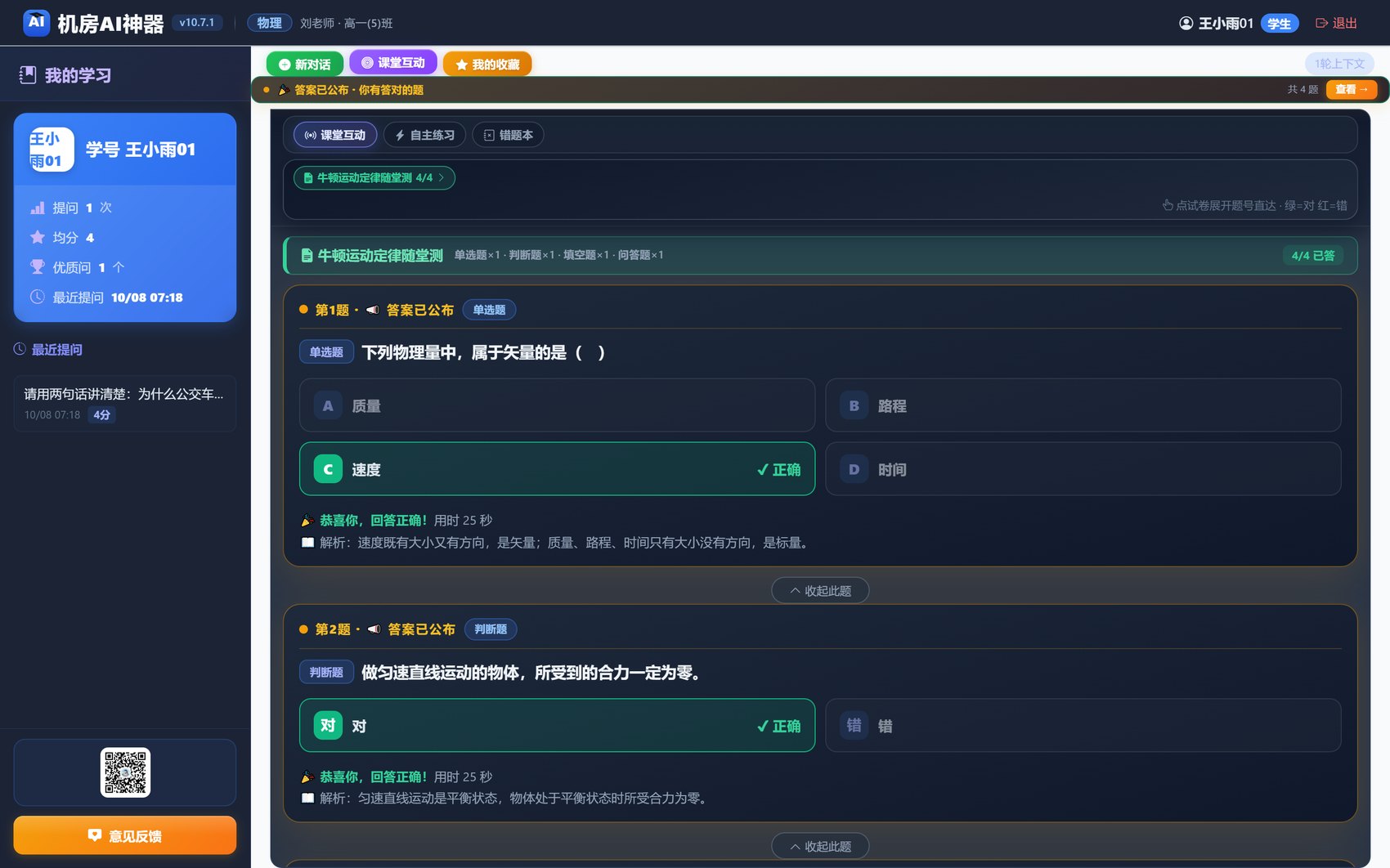
Task: Click the 物理 subject badge
Action: click(x=269, y=23)
